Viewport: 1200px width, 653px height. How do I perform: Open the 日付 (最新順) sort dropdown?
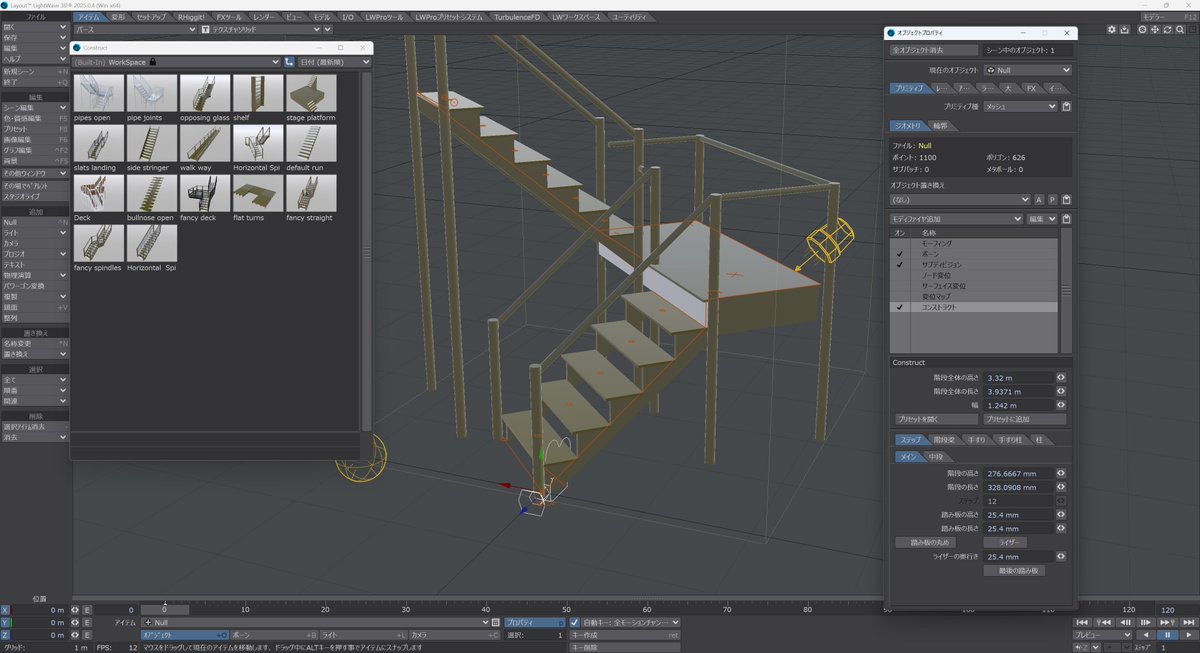coord(334,62)
